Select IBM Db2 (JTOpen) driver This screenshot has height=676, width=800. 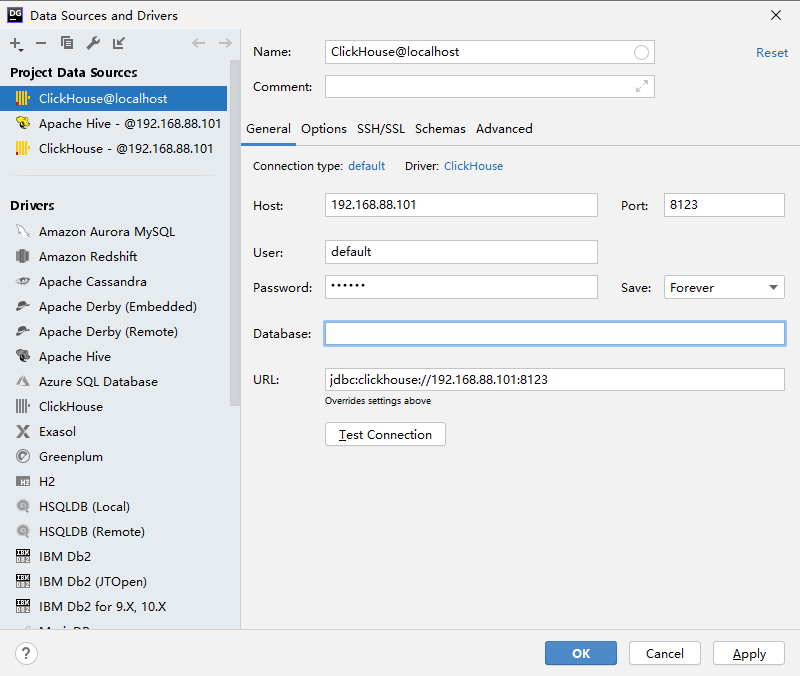pyautogui.click(x=113, y=582)
